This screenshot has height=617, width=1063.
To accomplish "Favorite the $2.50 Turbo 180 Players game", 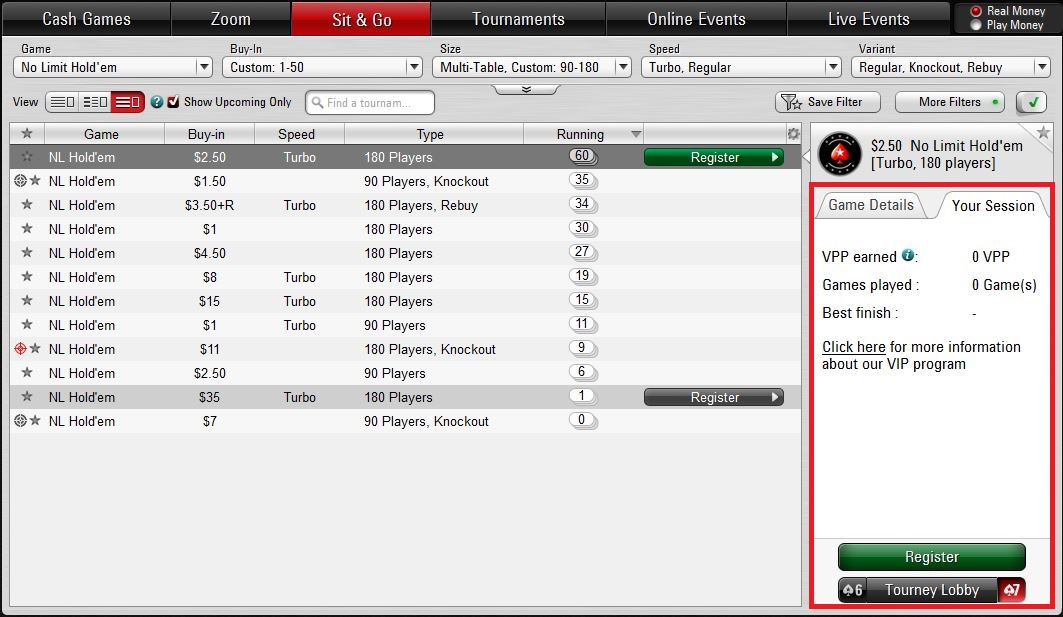I will pyautogui.click(x=26, y=157).
